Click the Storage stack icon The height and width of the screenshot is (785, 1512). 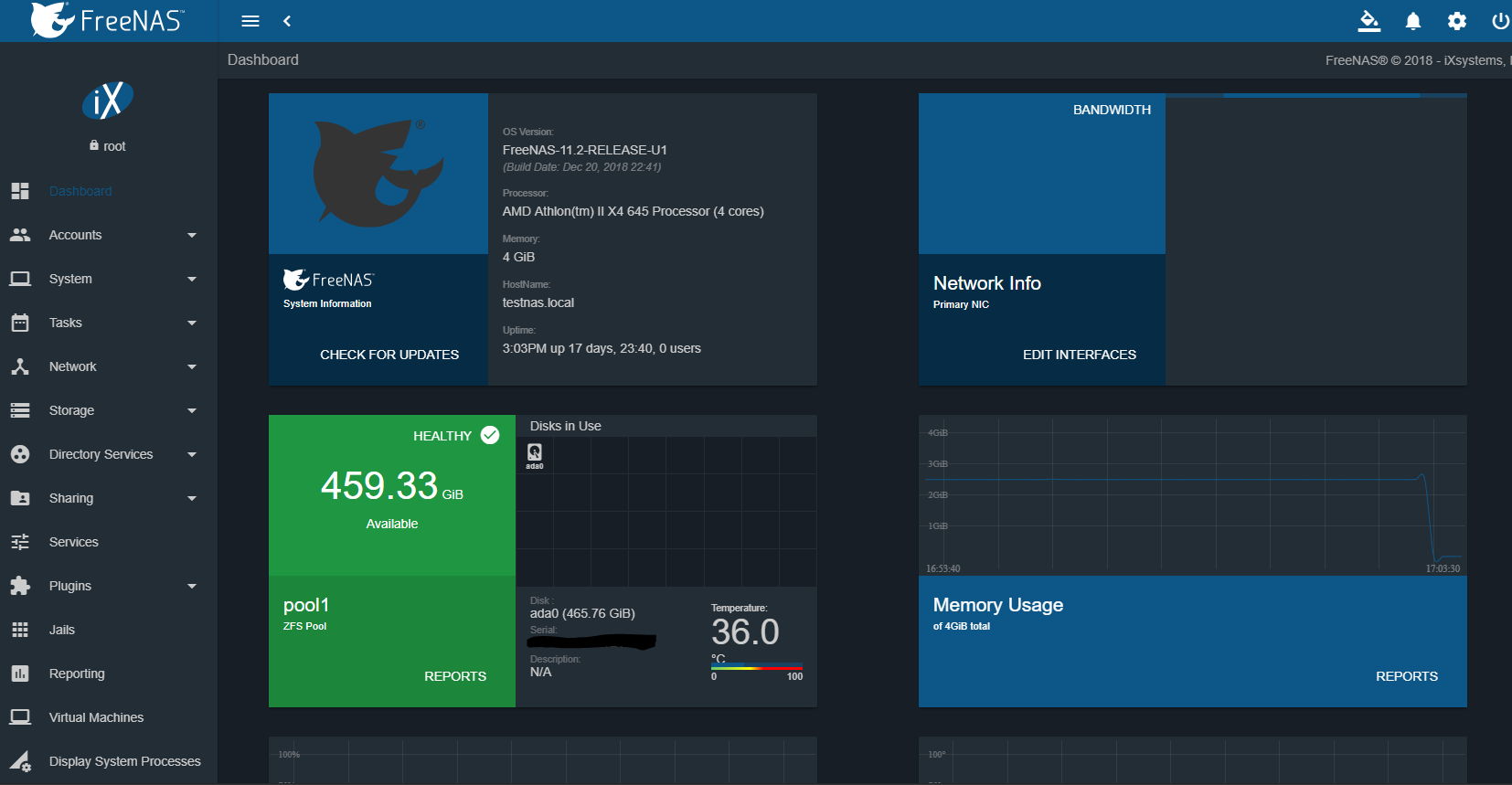click(x=20, y=410)
